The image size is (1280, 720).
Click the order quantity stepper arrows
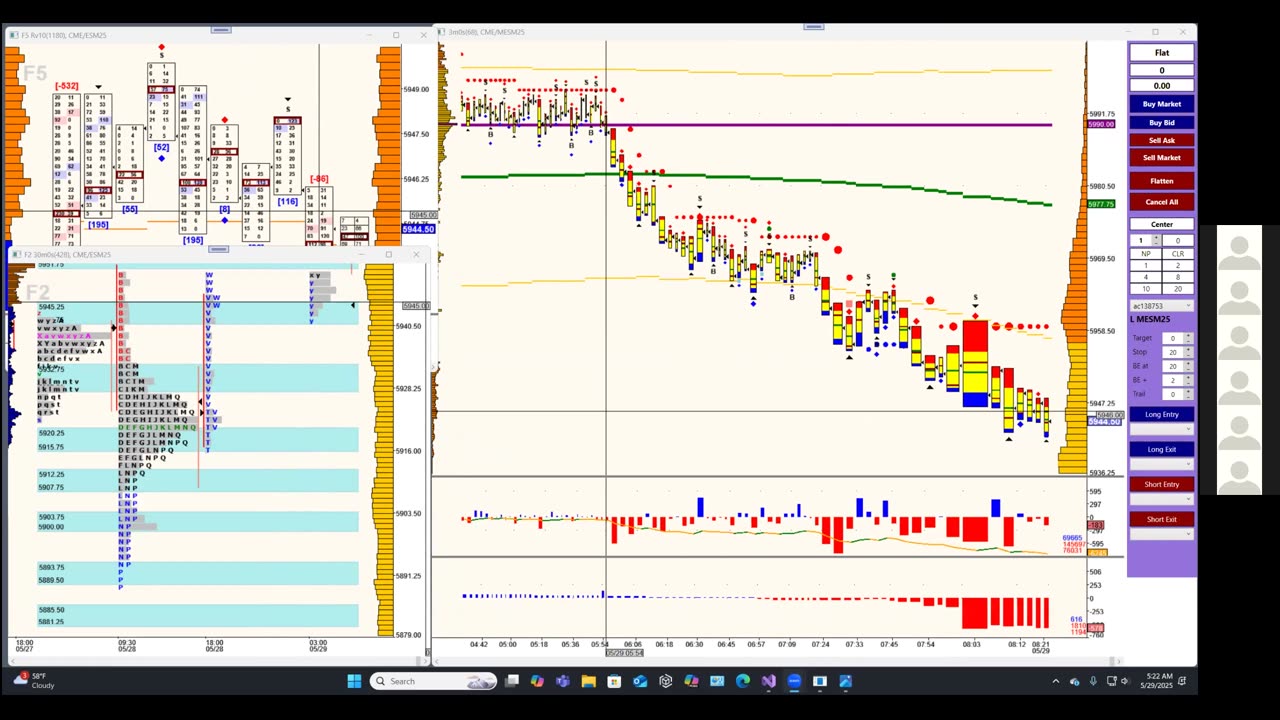[1156, 240]
